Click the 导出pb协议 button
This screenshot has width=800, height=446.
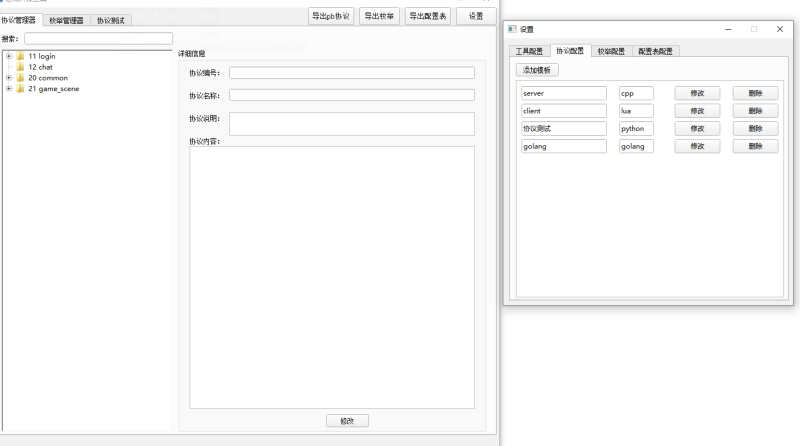pos(330,16)
